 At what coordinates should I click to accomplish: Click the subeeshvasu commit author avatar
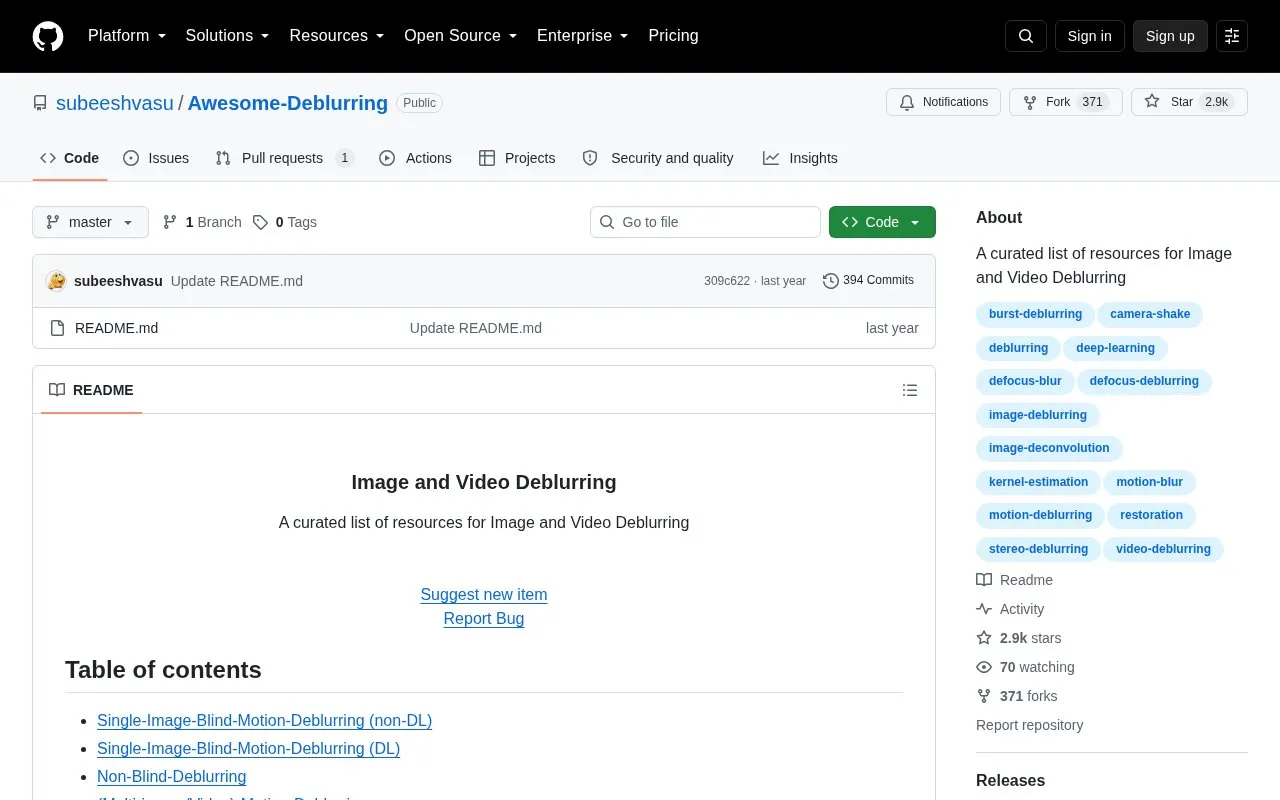tap(56, 281)
